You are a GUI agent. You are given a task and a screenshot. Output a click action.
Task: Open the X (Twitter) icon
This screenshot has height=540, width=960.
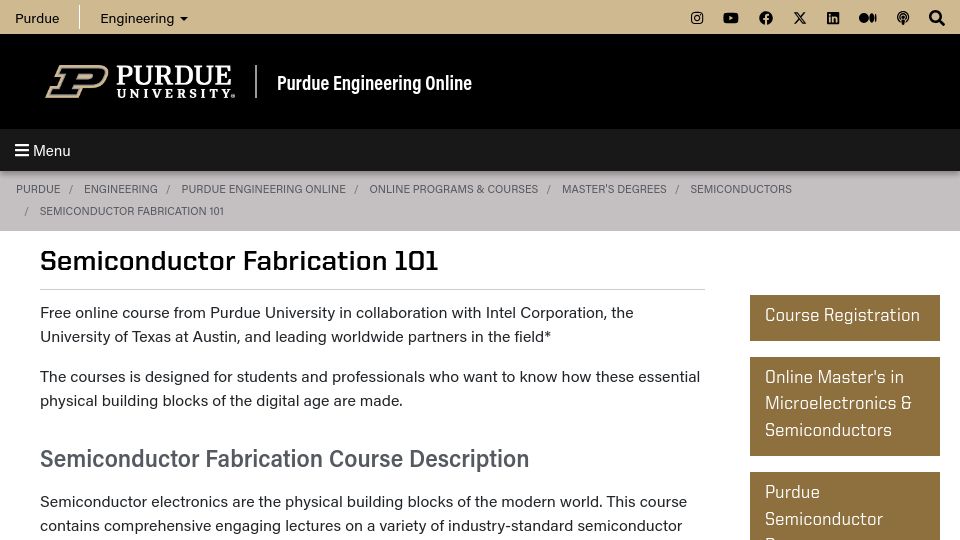click(800, 18)
